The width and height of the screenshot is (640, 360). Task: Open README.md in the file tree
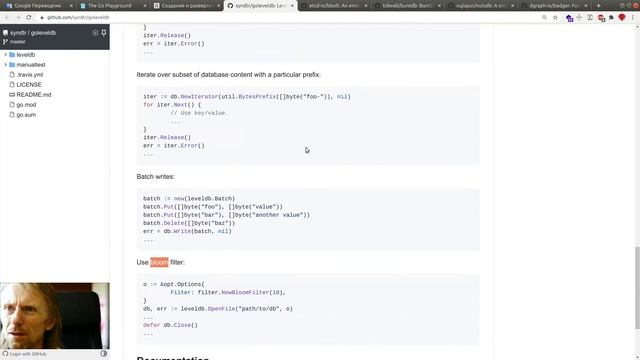pyautogui.click(x=34, y=94)
